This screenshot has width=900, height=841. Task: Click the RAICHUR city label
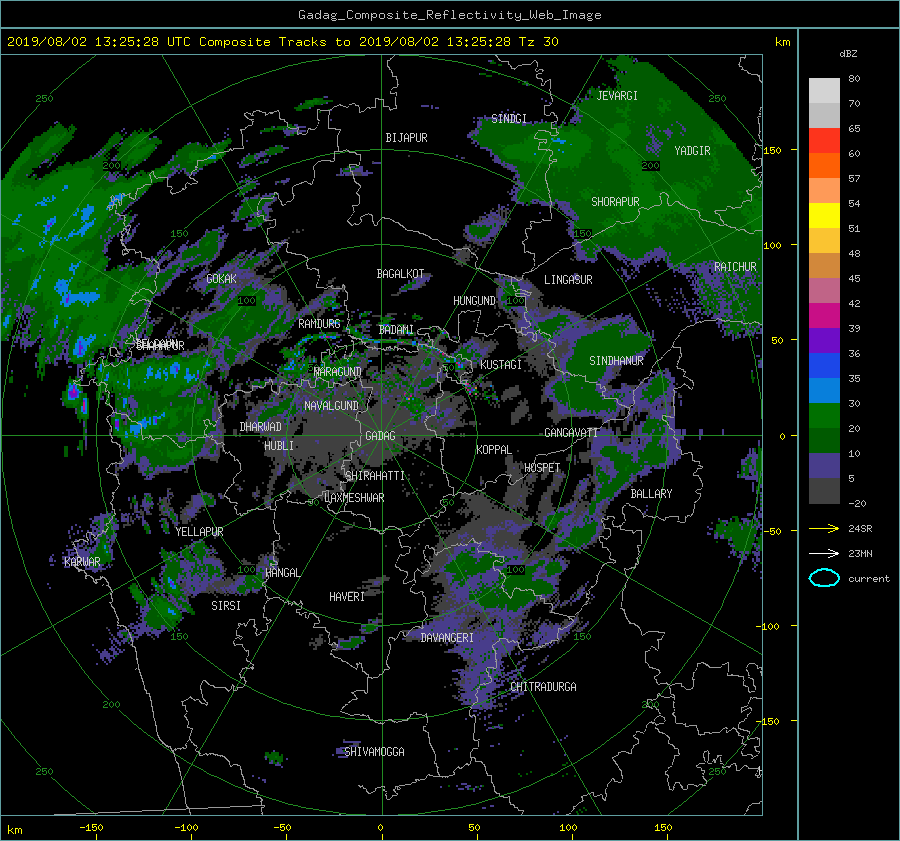point(735,267)
